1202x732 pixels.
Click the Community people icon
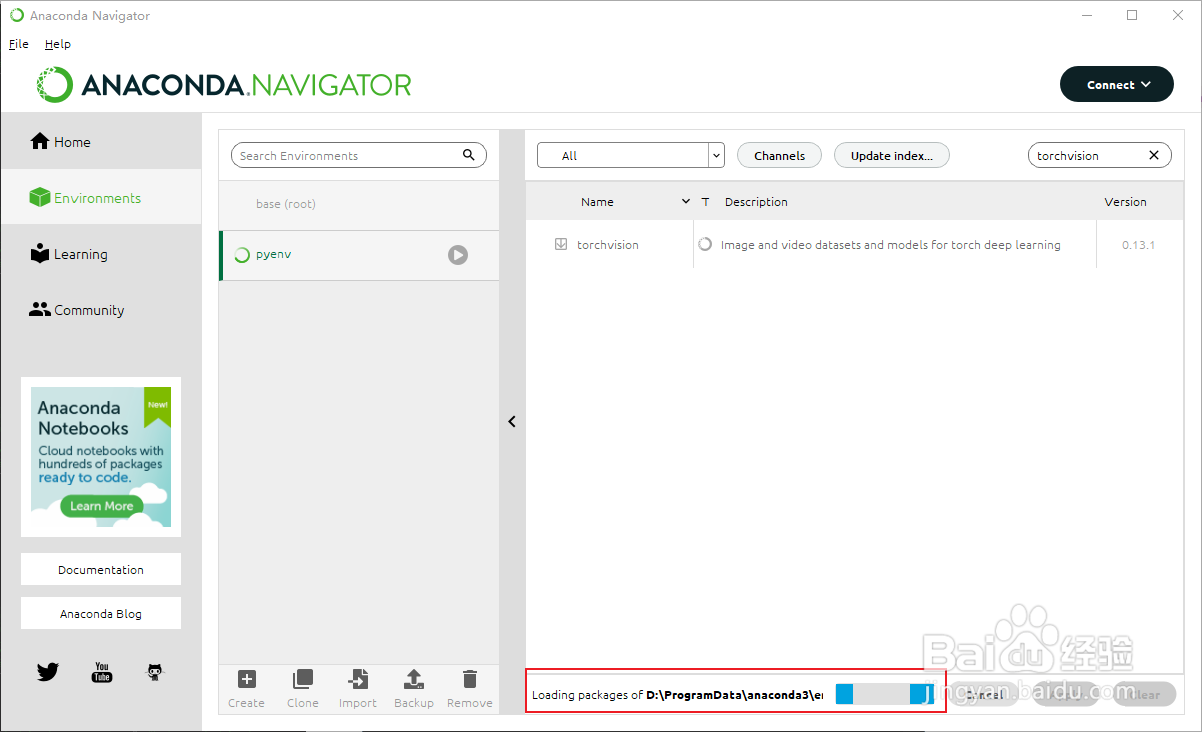coord(40,309)
